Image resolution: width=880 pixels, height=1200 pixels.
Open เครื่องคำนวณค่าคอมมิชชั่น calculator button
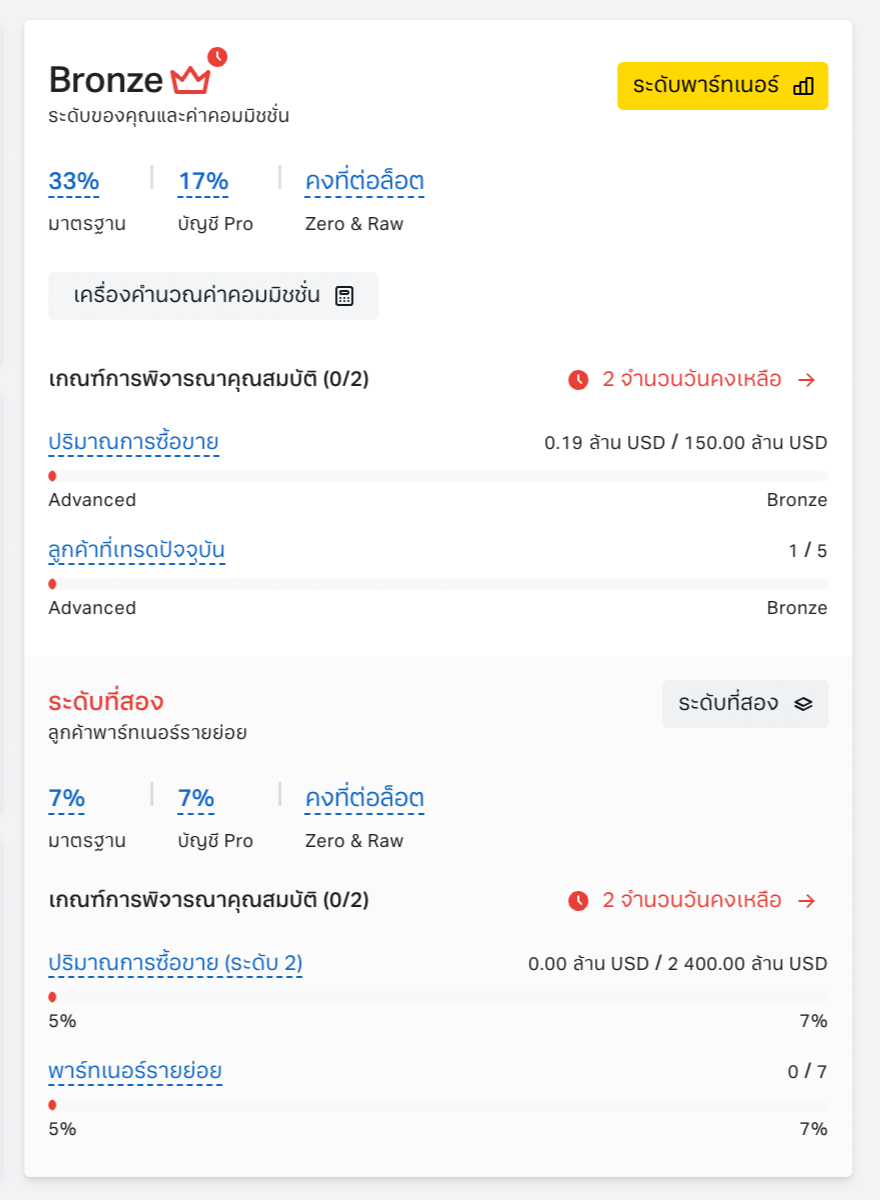(213, 296)
